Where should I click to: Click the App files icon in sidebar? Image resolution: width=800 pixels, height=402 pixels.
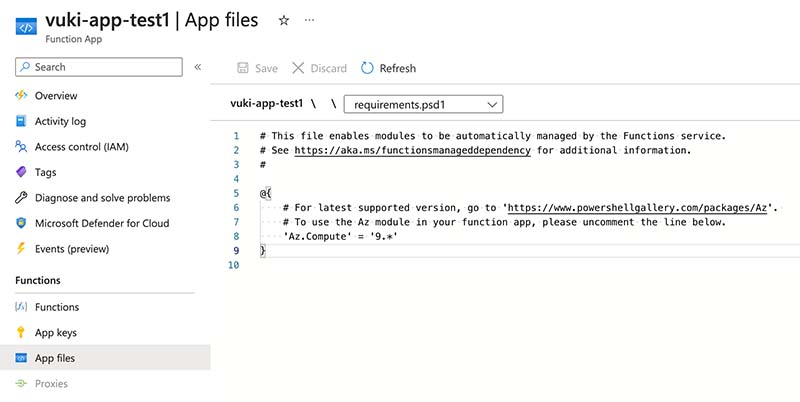(21, 358)
